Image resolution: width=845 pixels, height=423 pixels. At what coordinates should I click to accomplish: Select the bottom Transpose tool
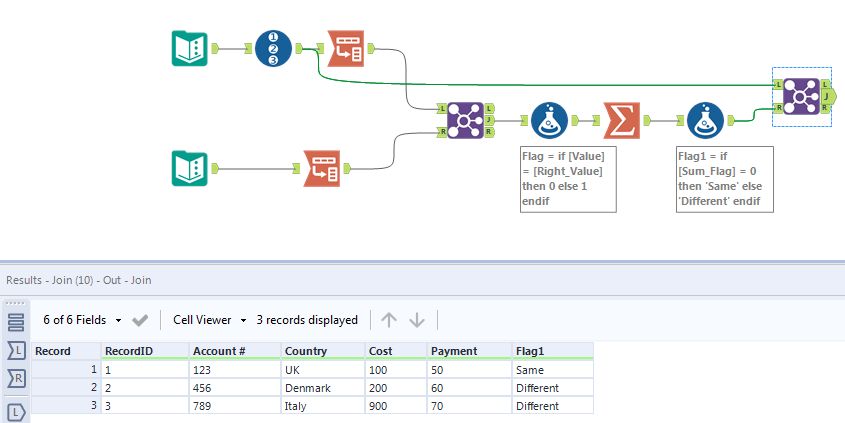[x=322, y=169]
